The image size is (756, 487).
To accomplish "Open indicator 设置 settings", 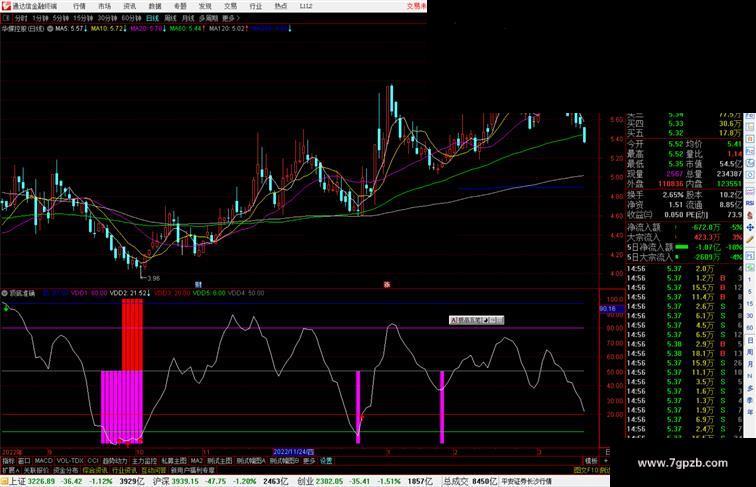I will click(326, 461).
